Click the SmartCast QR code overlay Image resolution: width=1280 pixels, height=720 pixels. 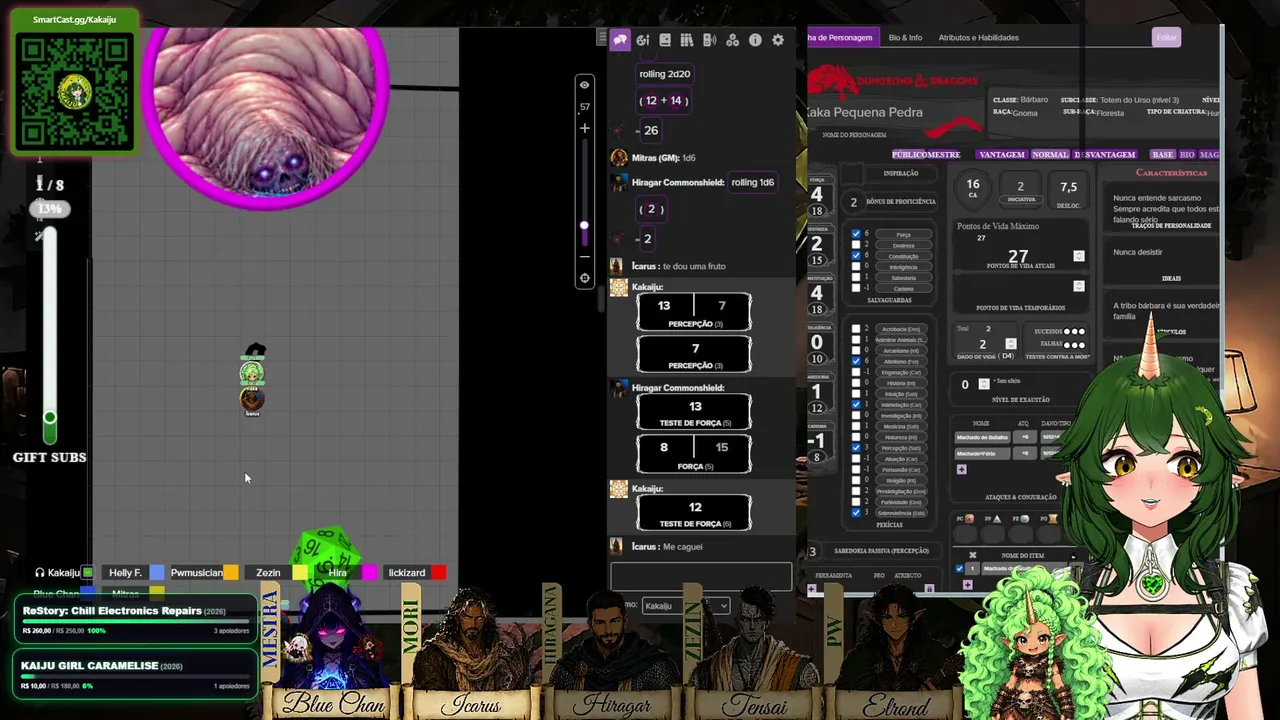(x=74, y=93)
